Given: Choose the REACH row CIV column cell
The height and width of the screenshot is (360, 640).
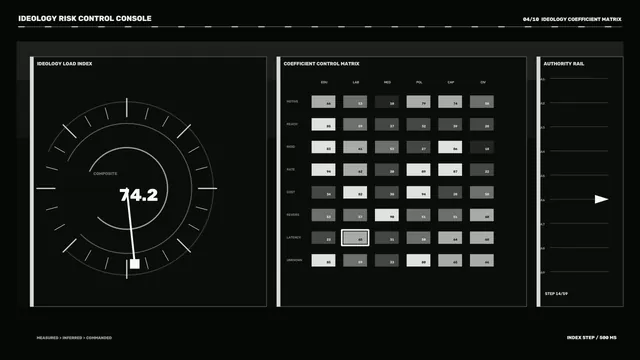Looking at the screenshot, I should click(482, 124).
